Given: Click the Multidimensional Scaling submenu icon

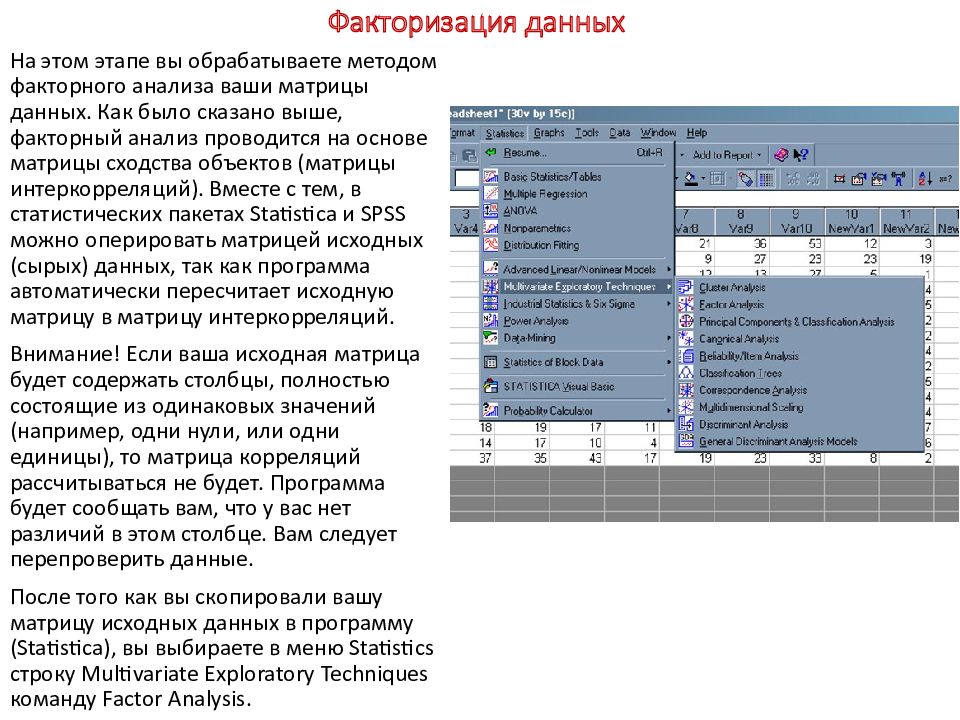Looking at the screenshot, I should pos(686,407).
